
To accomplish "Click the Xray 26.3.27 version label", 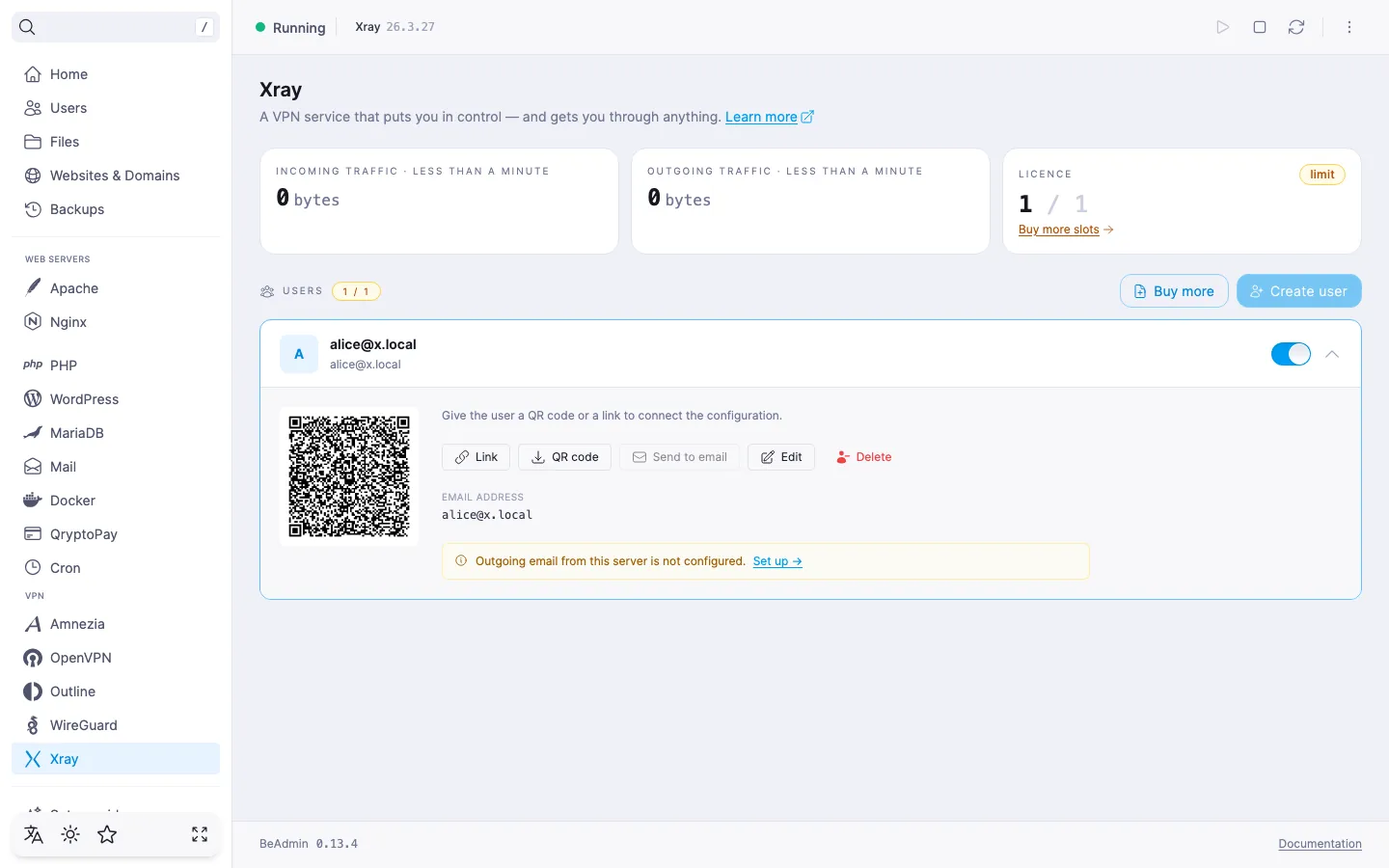I will (x=395, y=27).
